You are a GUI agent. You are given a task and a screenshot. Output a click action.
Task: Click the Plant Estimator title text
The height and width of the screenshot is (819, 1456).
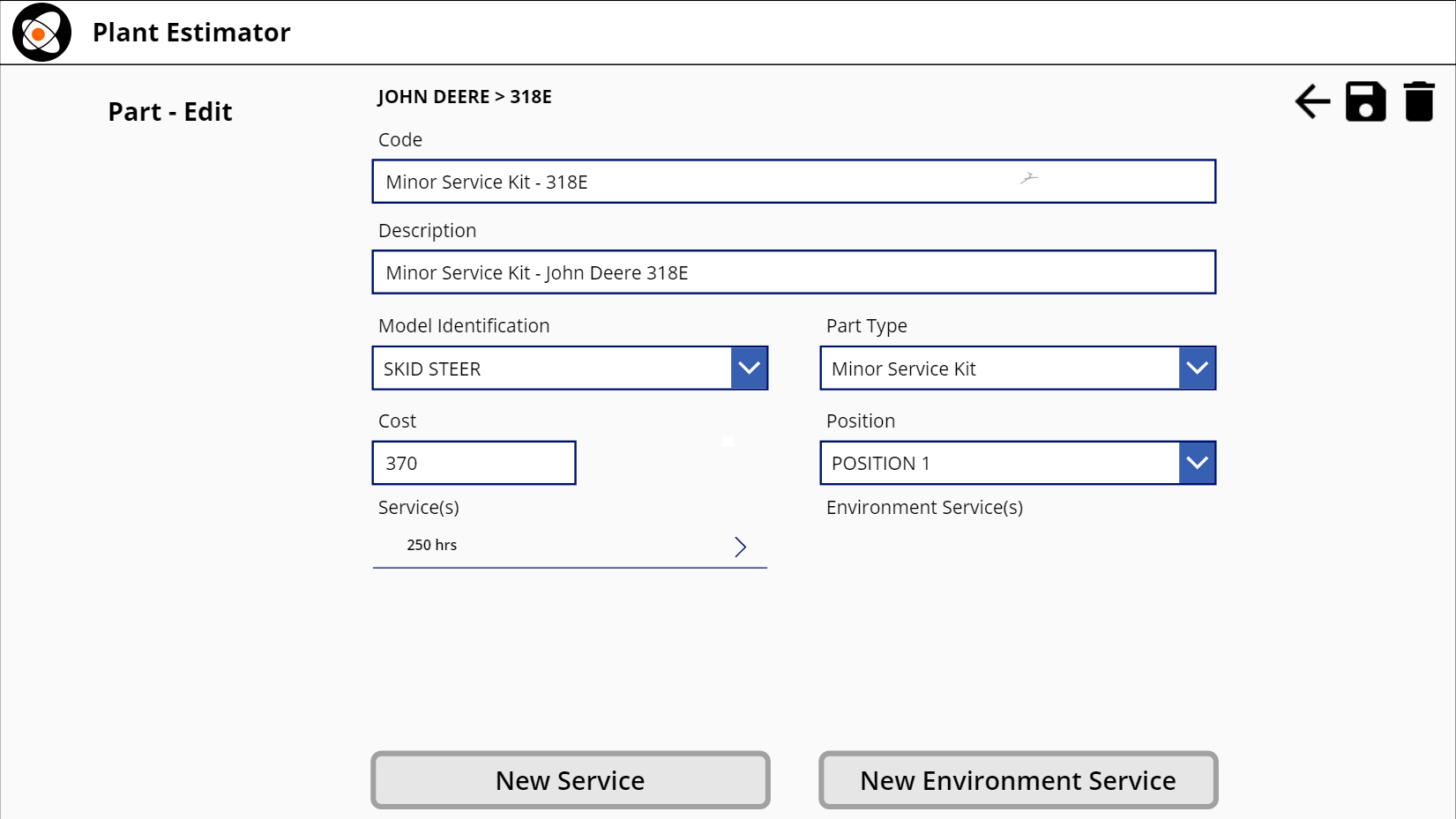pos(191,33)
